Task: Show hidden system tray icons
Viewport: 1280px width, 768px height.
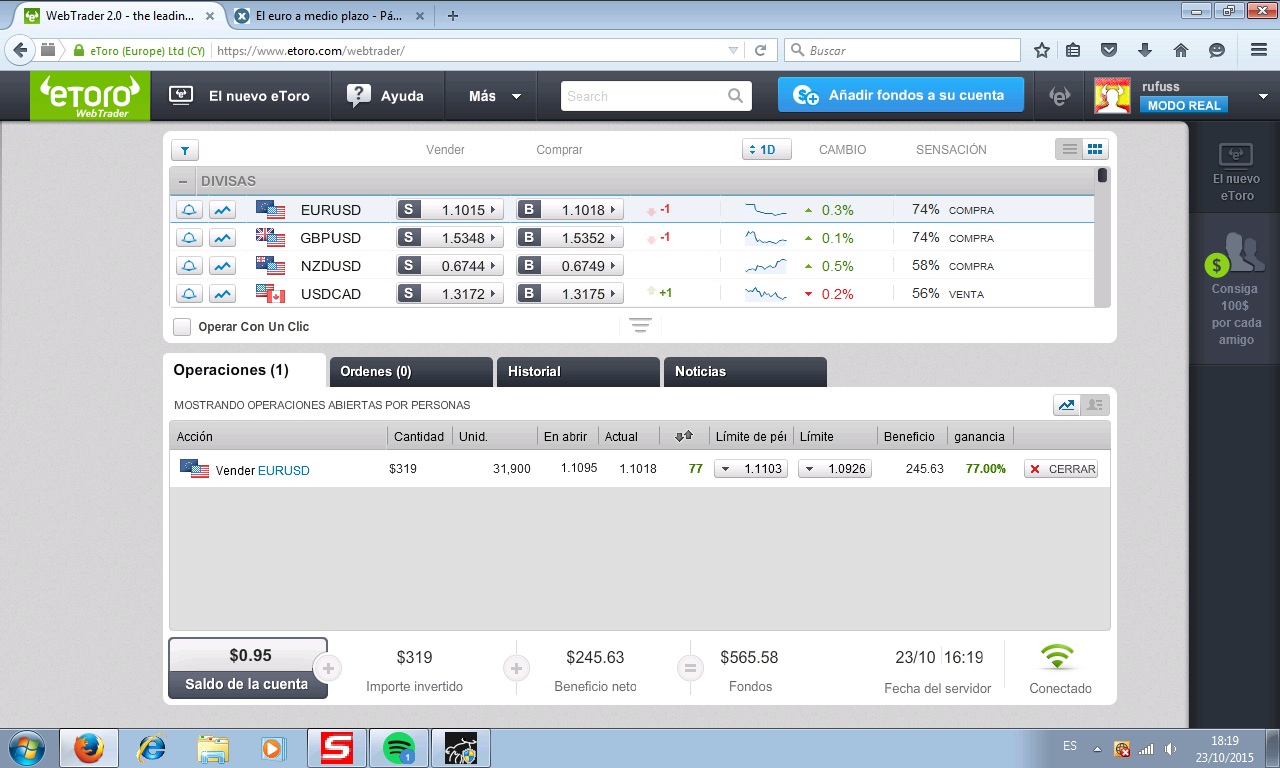Action: click(x=1098, y=748)
